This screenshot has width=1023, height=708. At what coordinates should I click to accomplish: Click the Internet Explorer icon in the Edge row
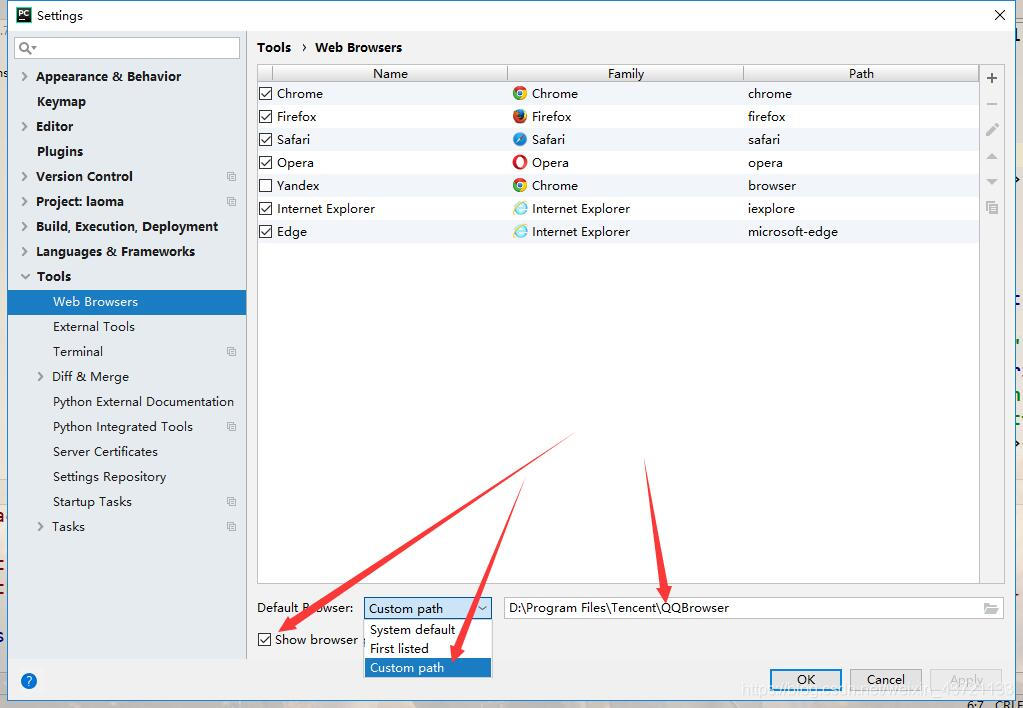point(519,231)
